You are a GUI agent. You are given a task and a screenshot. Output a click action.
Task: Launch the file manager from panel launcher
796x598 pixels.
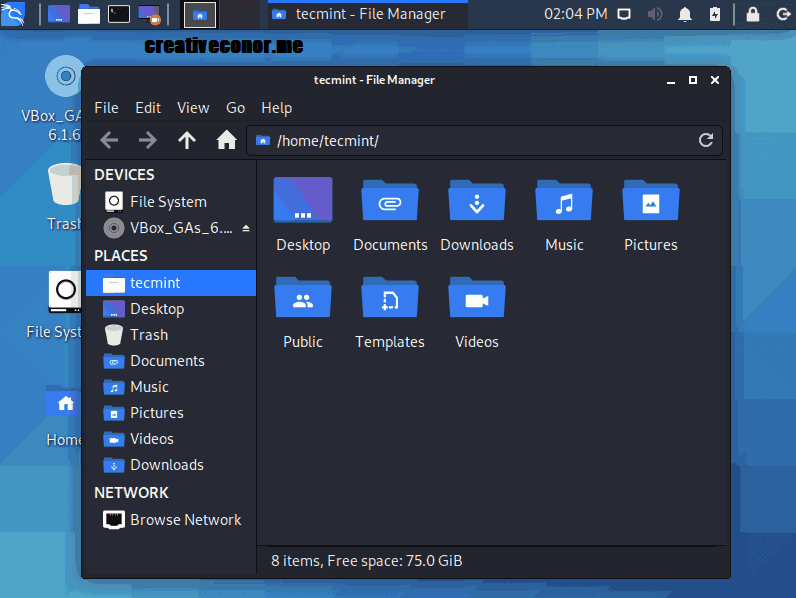pos(89,14)
